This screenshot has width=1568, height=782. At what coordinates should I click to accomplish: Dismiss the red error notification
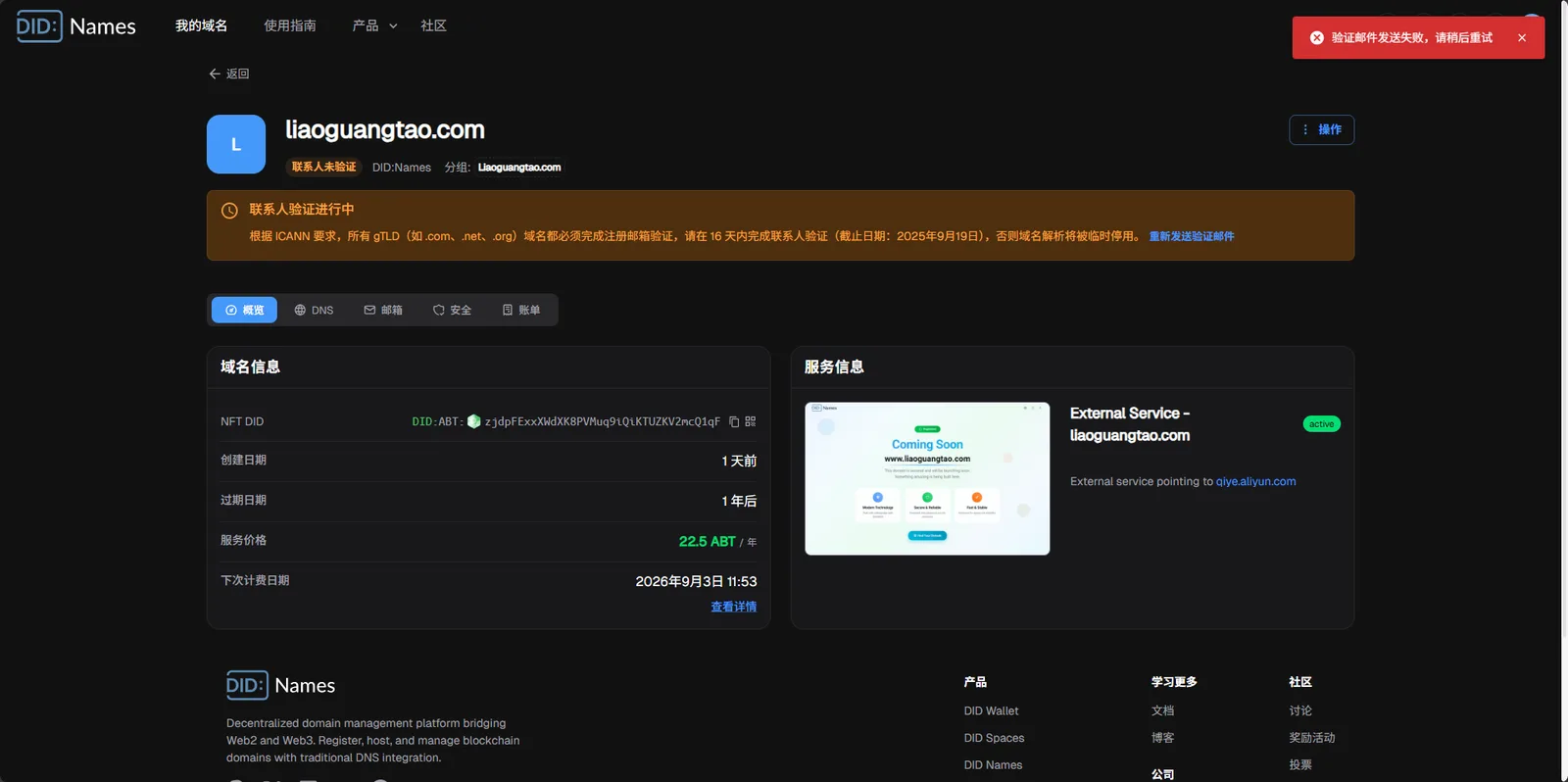pyautogui.click(x=1522, y=37)
